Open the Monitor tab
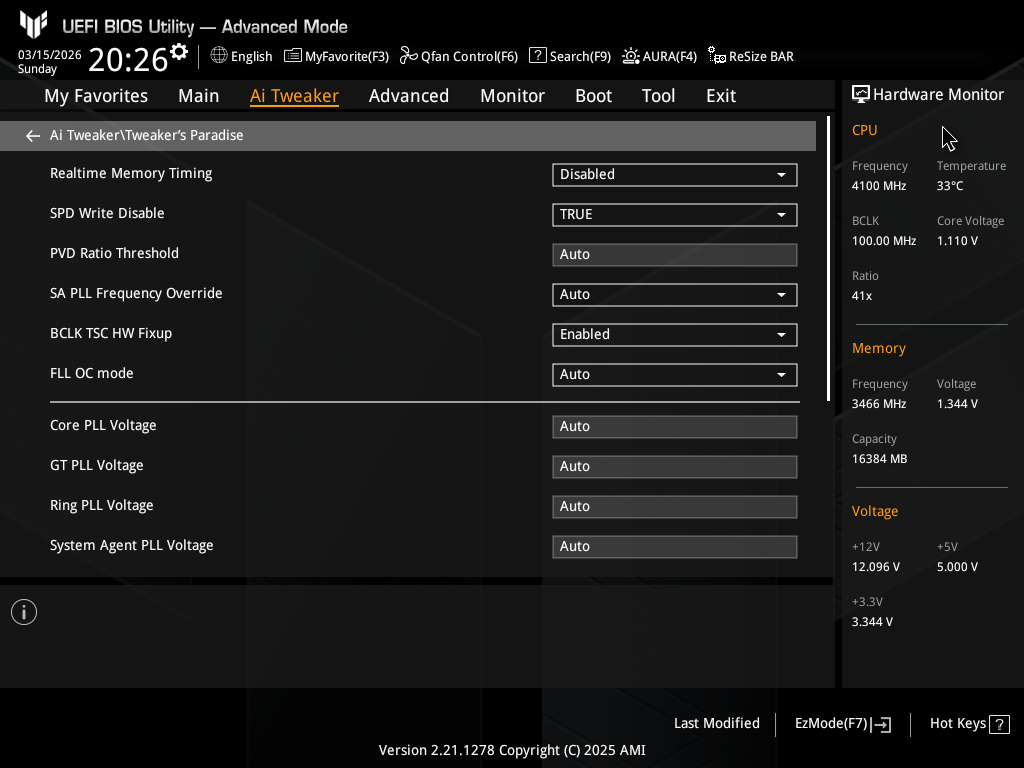 pyautogui.click(x=512, y=96)
